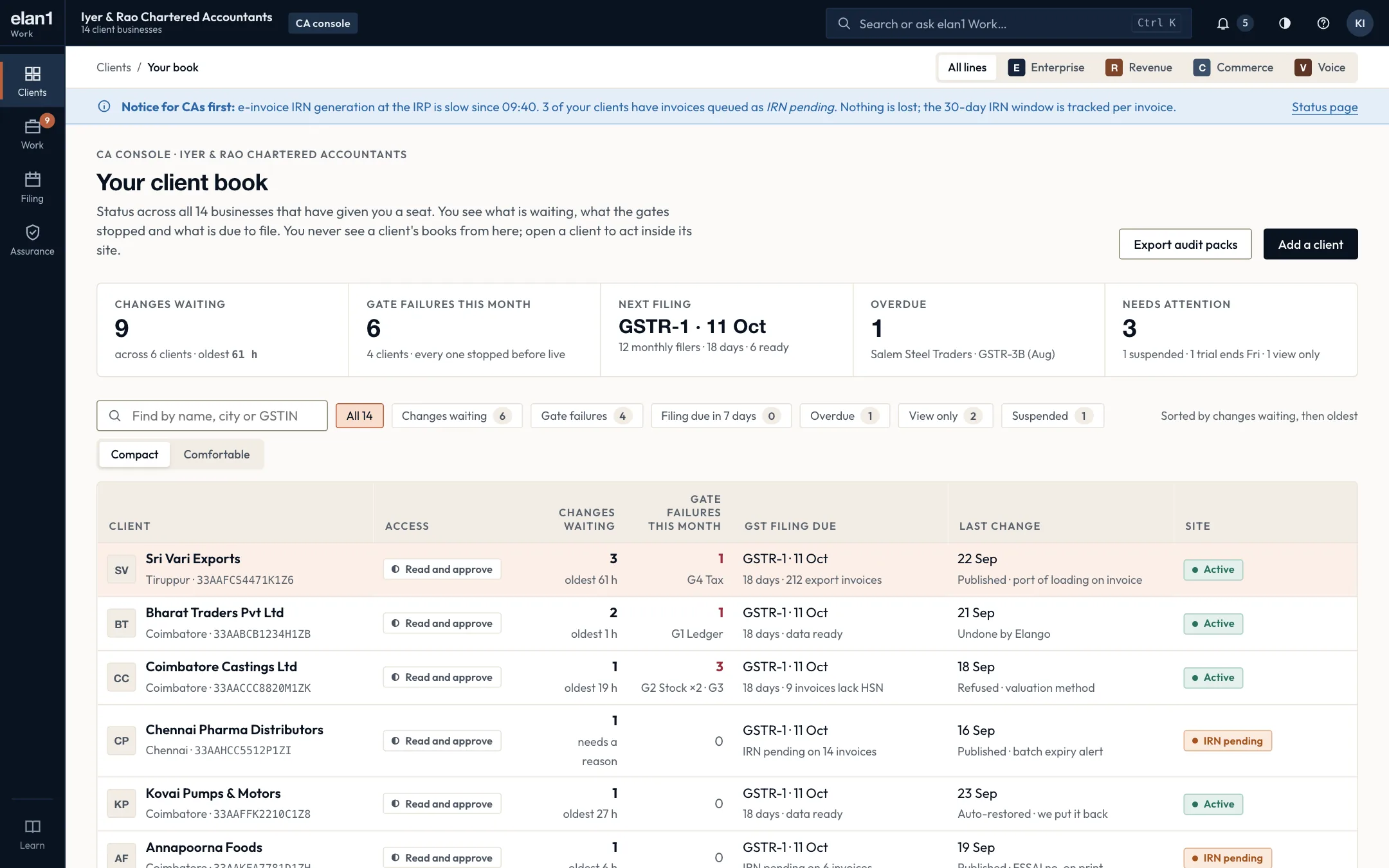The height and width of the screenshot is (868, 1389).
Task: Focus the Search or ask elan1 Work box
Action: pyautogui.click(x=1008, y=24)
